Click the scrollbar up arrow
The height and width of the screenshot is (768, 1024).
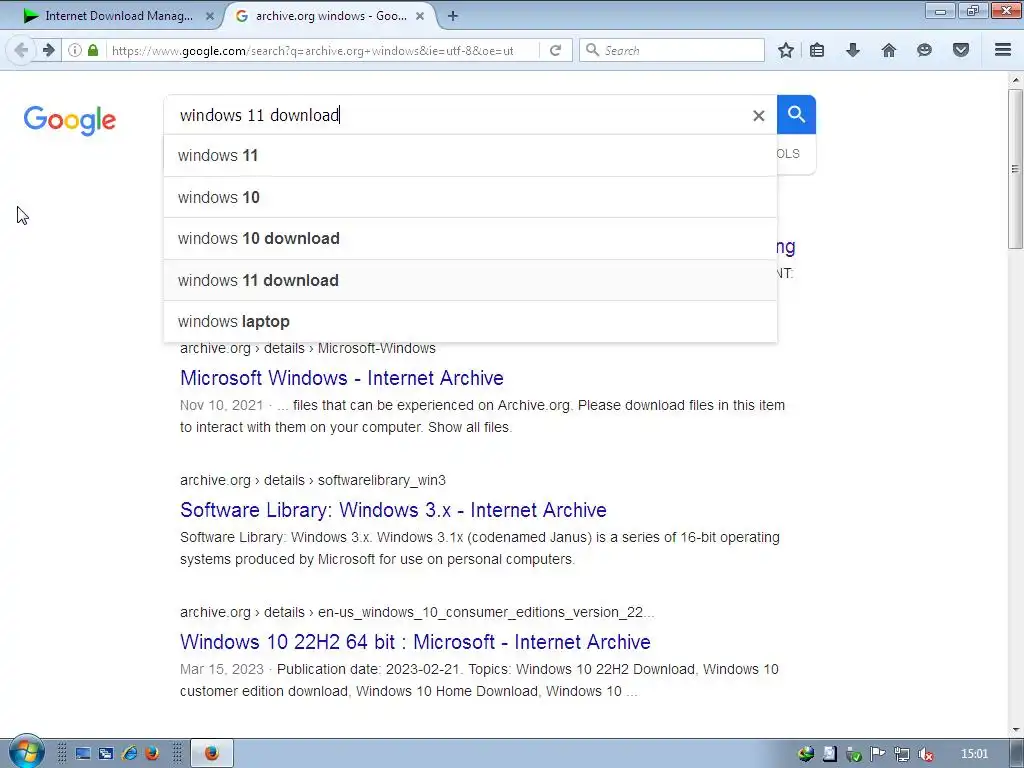coord(1016,80)
